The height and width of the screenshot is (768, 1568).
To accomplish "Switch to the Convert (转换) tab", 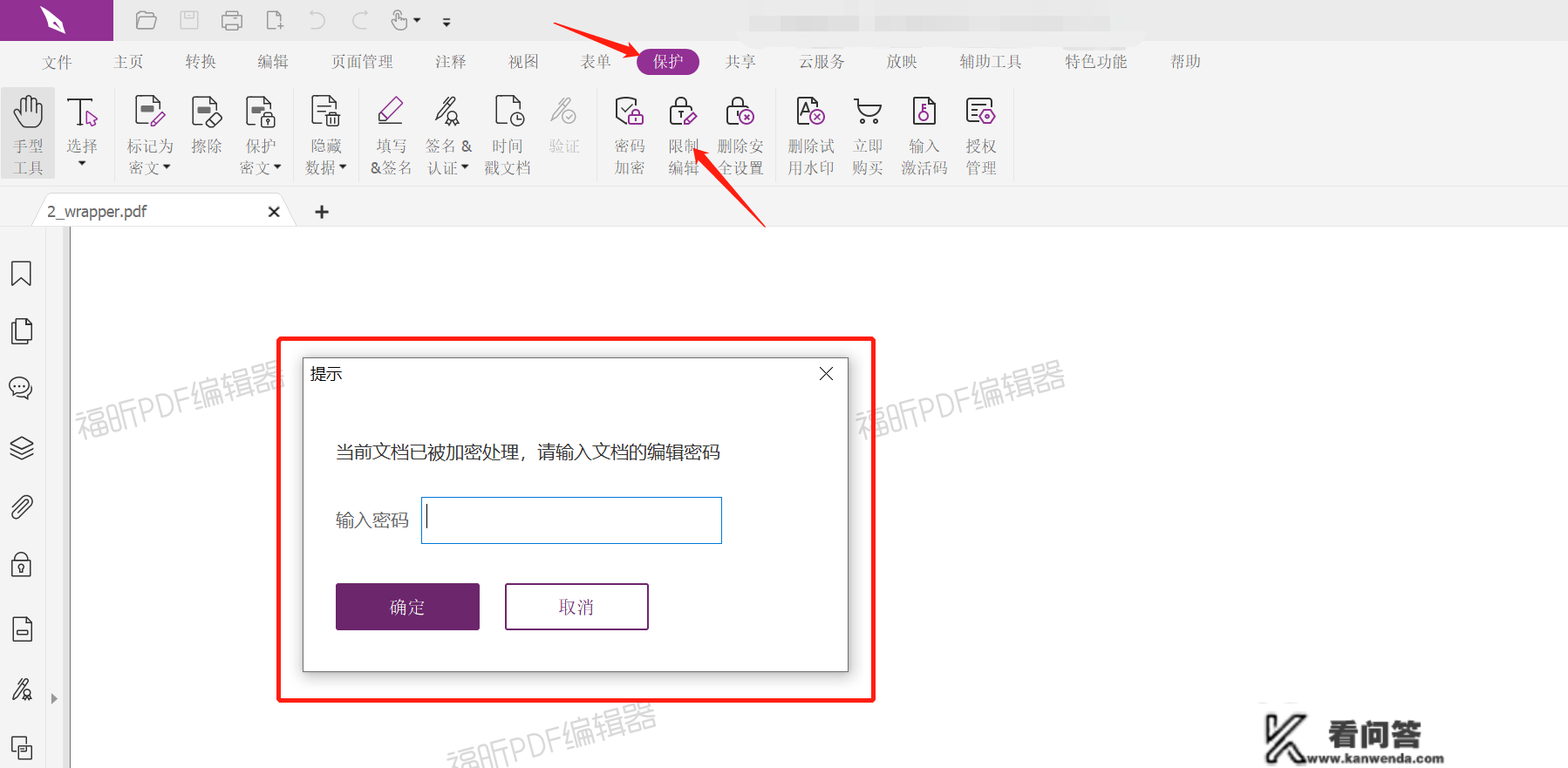I will pyautogui.click(x=201, y=62).
